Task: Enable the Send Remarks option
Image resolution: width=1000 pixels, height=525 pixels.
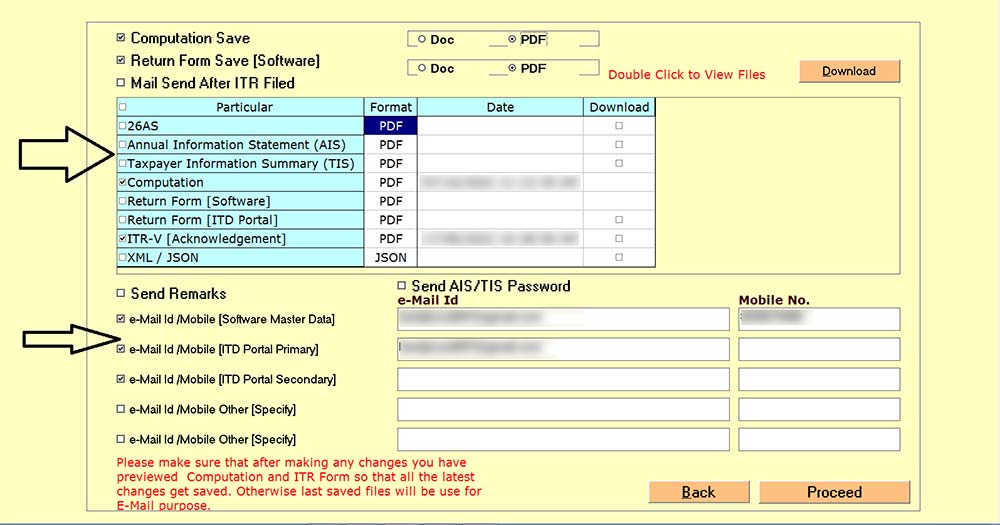Action: click(121, 294)
